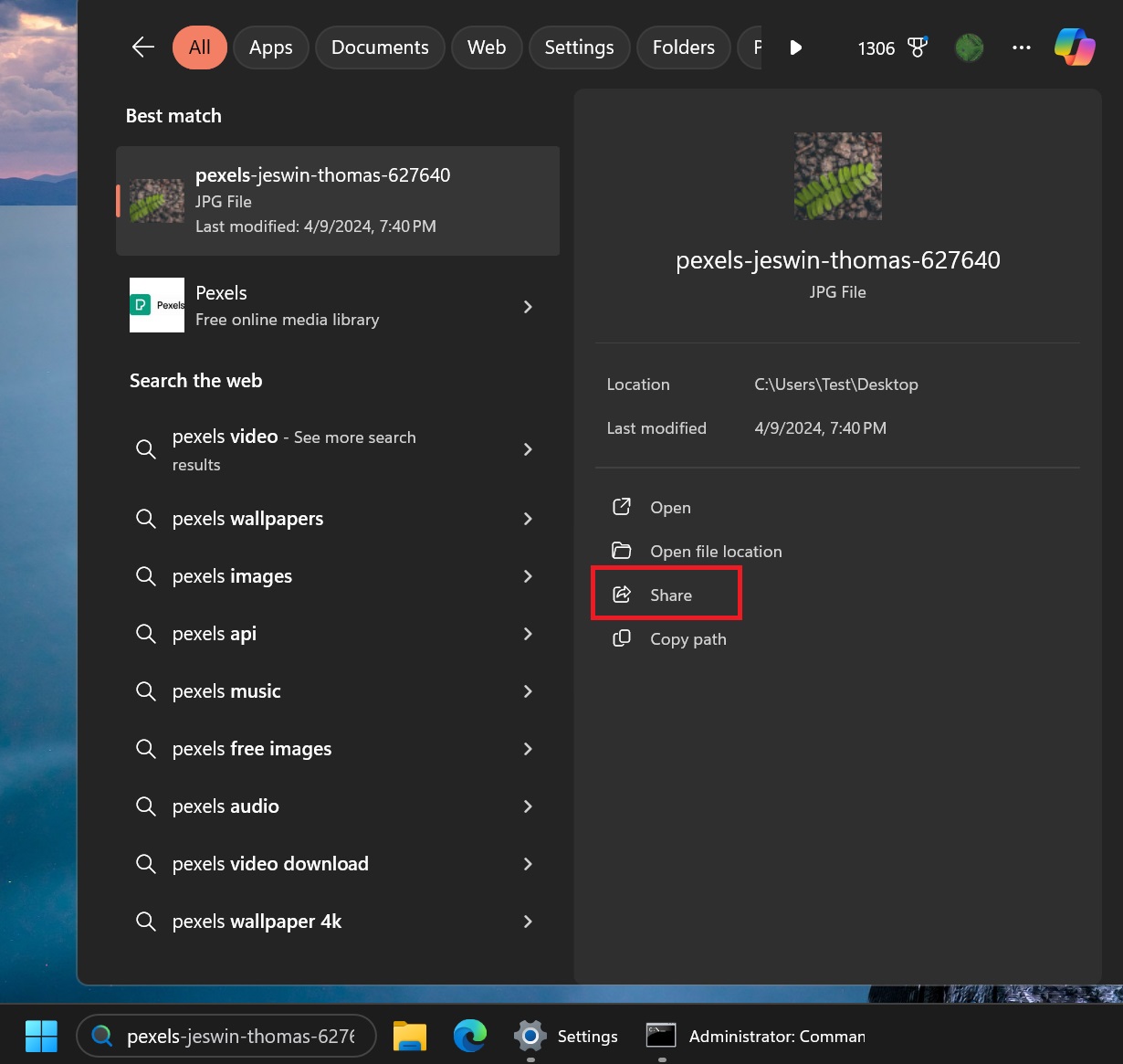
Task: Search the web for pexels images
Action: point(338,576)
